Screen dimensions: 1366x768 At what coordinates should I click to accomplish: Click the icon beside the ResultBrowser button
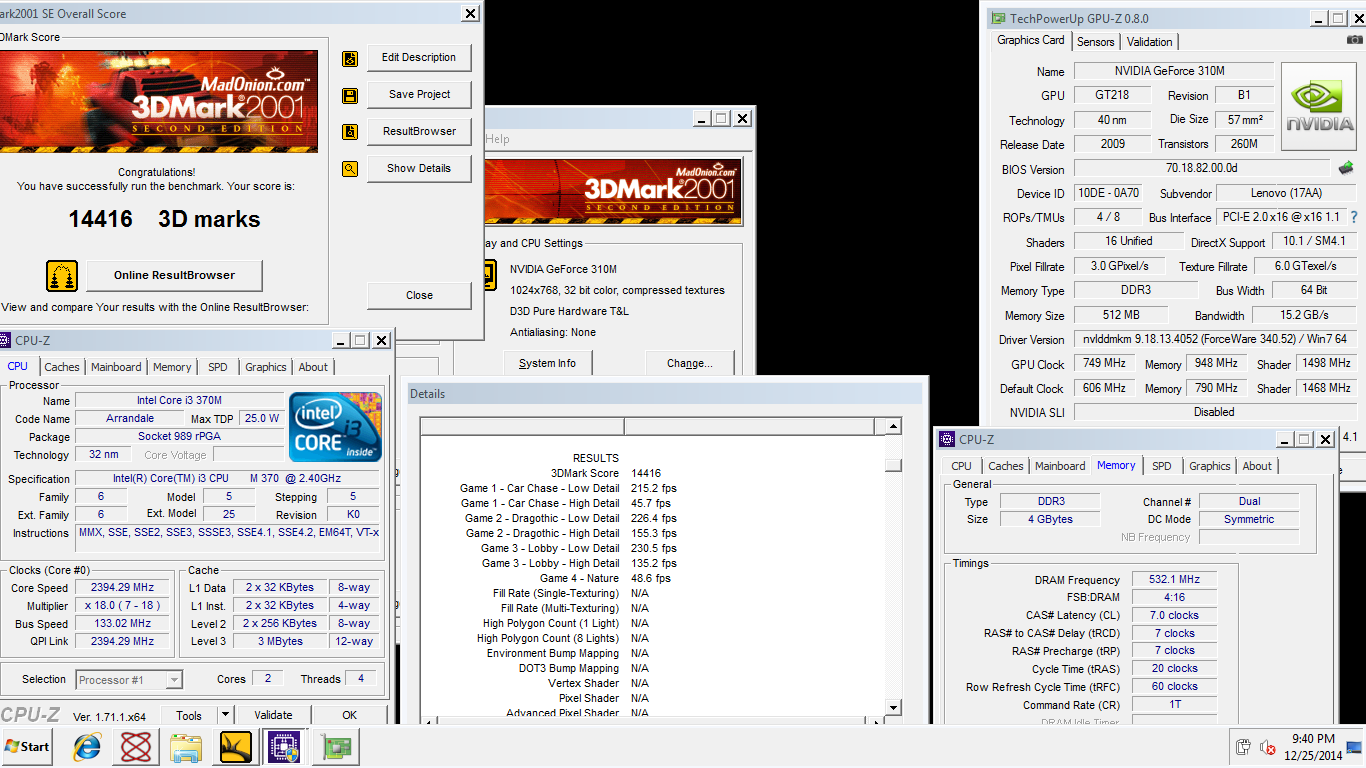point(350,132)
